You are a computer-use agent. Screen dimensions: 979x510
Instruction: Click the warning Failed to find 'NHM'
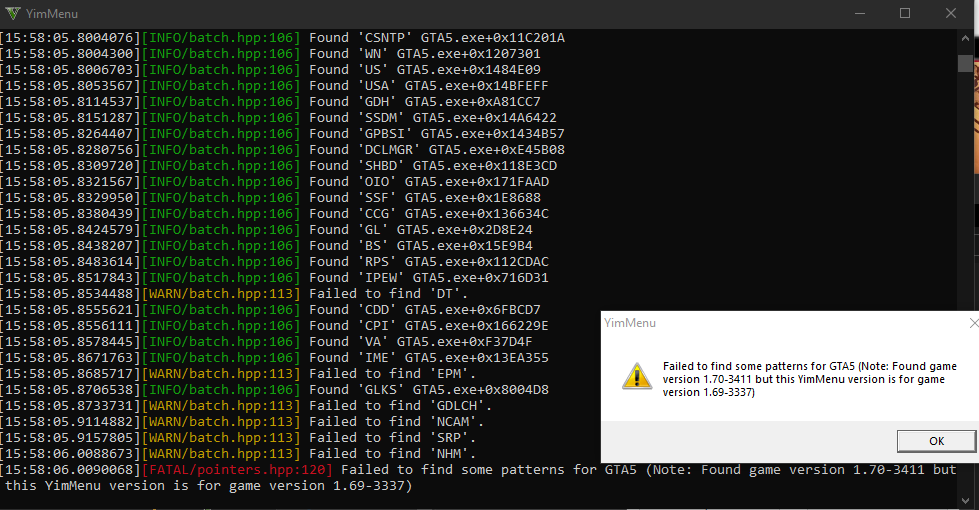[238, 454]
